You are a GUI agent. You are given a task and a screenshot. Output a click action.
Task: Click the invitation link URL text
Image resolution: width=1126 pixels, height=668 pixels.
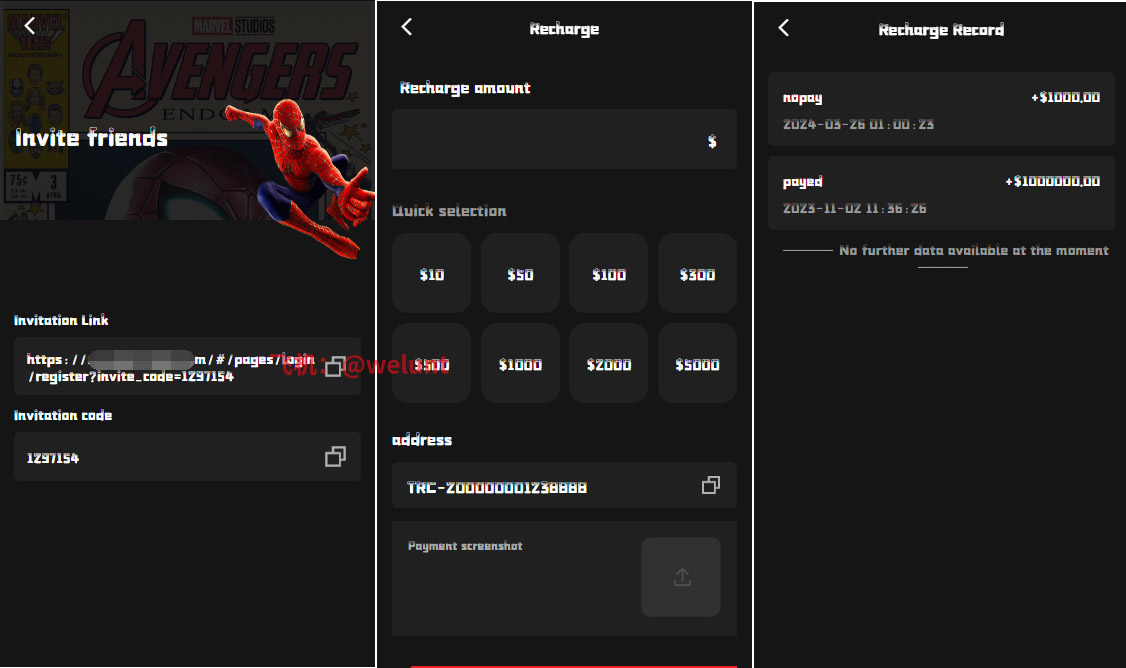click(x=170, y=368)
